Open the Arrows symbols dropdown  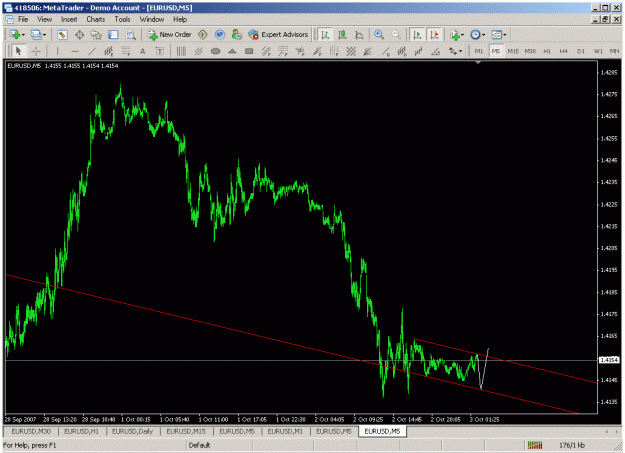click(455, 51)
